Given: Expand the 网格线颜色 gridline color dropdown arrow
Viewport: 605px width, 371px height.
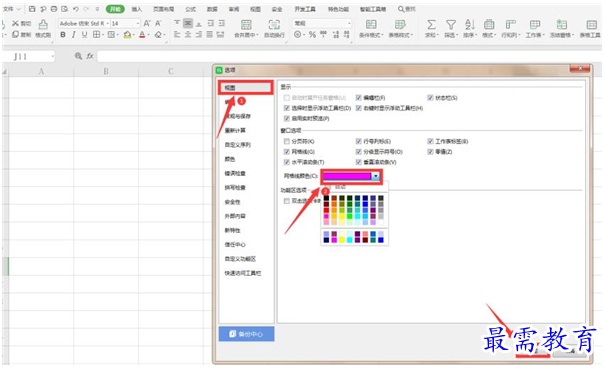Looking at the screenshot, I should (x=375, y=176).
